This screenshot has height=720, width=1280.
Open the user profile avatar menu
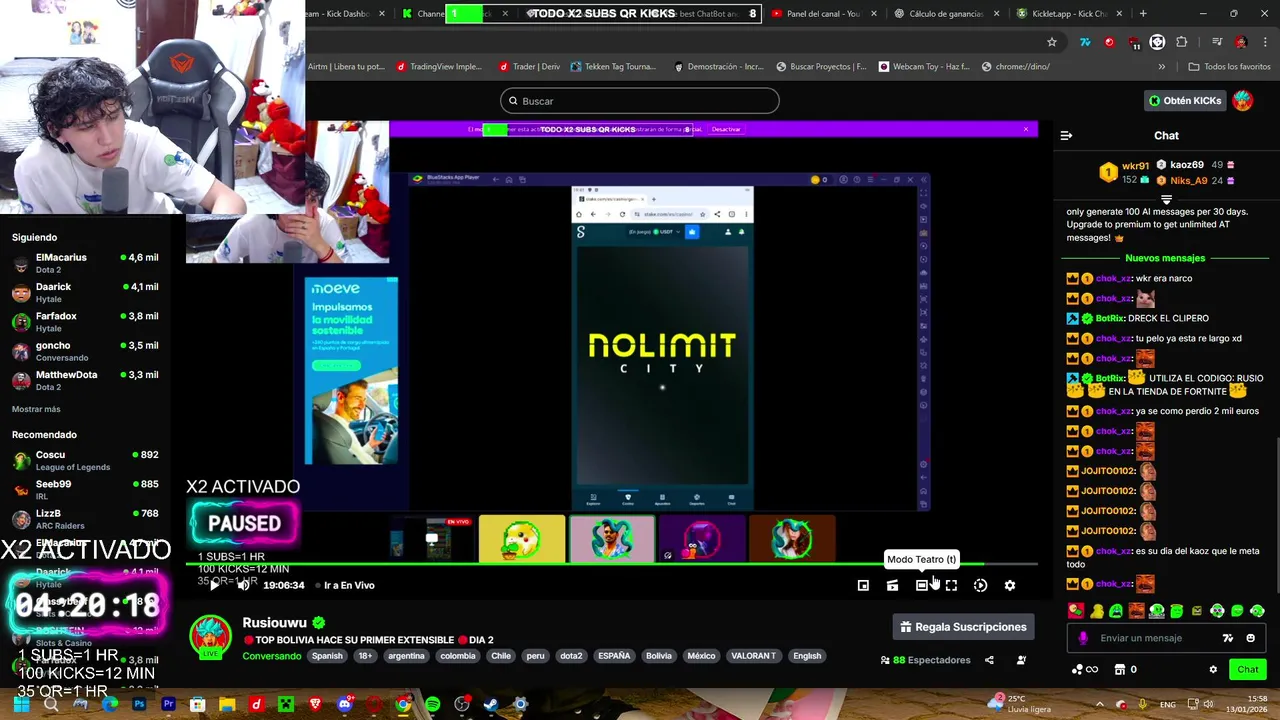1243,100
